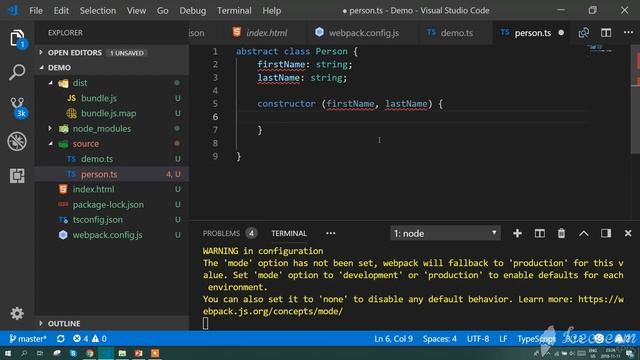This screenshot has height=360, width=640.
Task: Switch to the TERMINAL panel tab
Action: (289, 233)
